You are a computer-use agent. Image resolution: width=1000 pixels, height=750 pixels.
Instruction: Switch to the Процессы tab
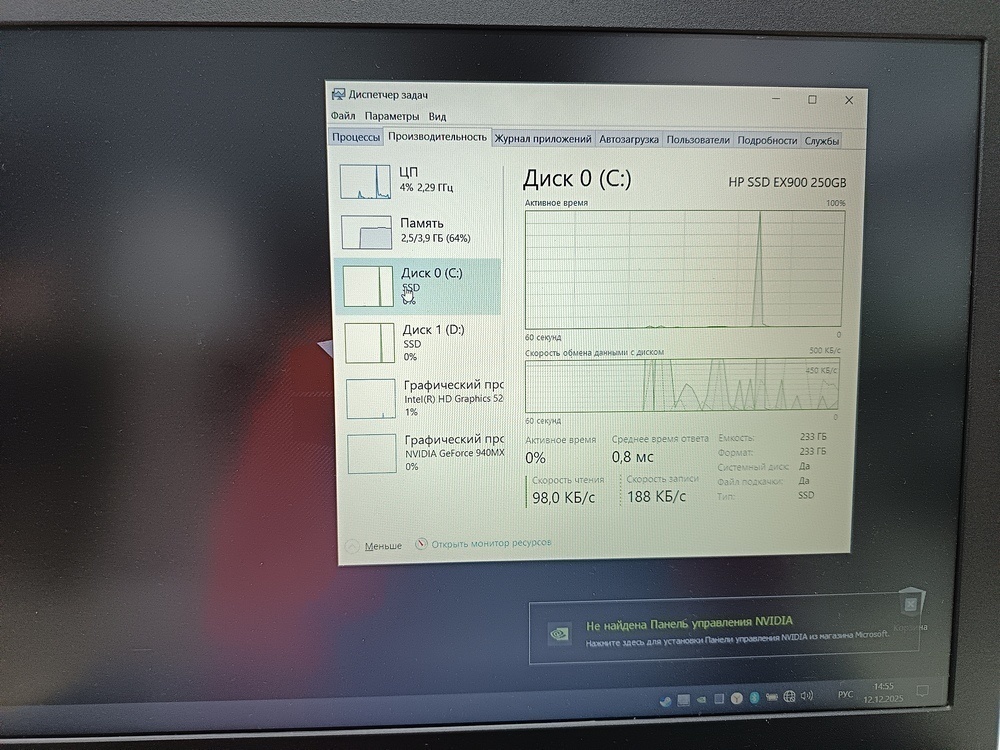(355, 137)
